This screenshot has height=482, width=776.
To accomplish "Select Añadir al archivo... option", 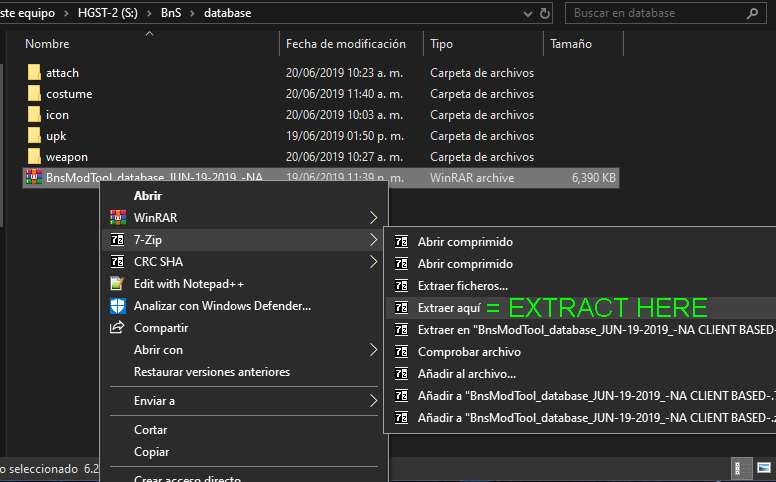I will click(467, 374).
